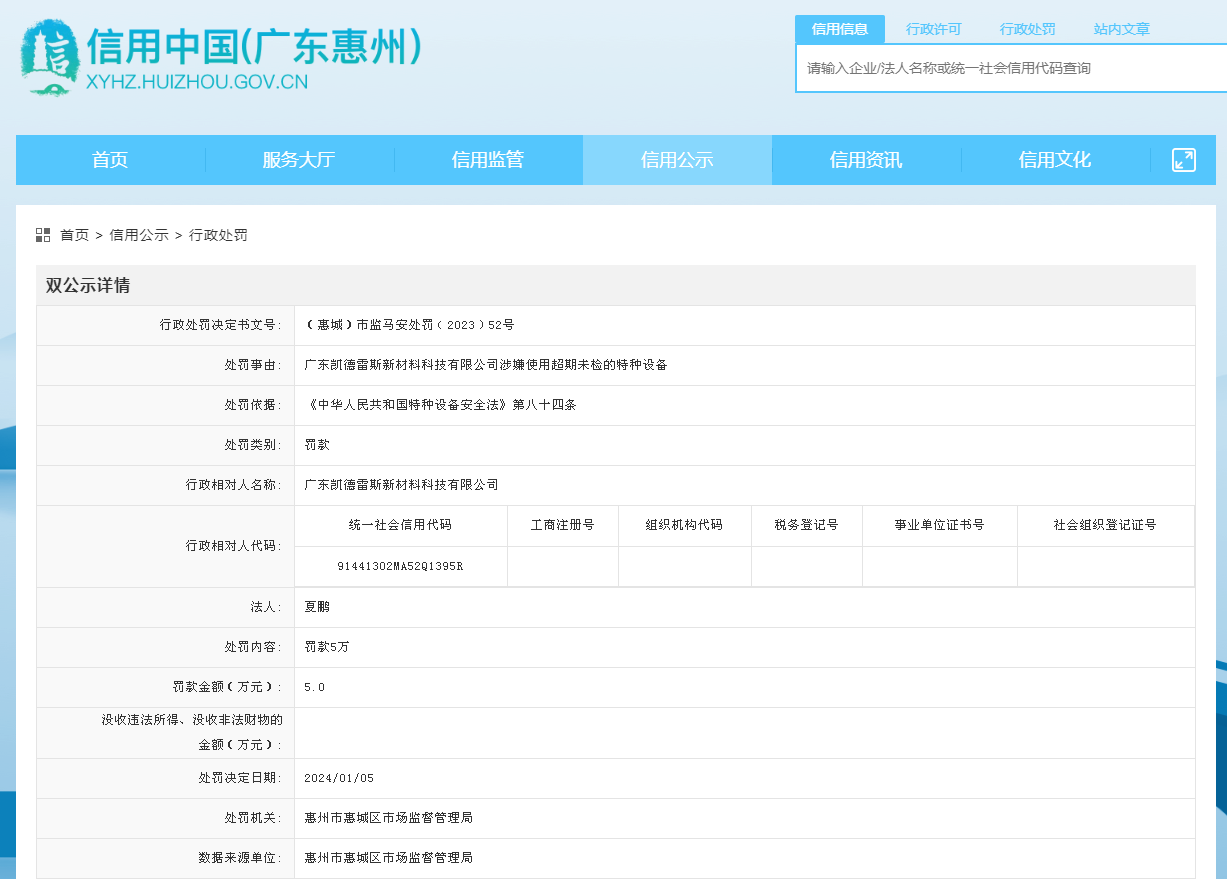1227x879 pixels.
Task: Select the 行政处罚 search tab
Action: pos(1028,29)
